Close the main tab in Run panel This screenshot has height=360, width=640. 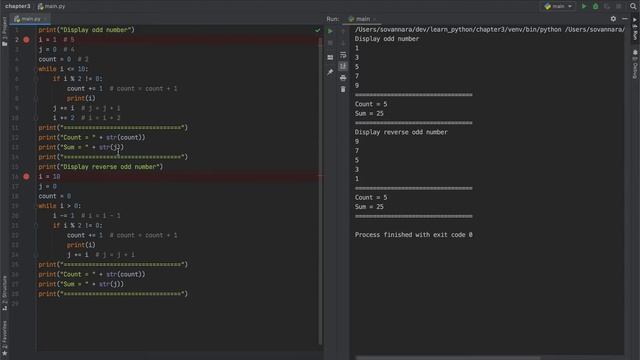click(374, 19)
